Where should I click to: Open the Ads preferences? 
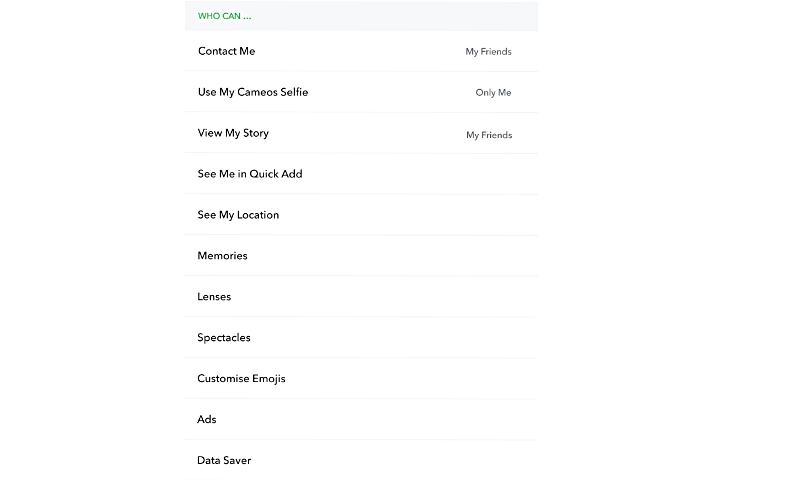[x=207, y=420]
